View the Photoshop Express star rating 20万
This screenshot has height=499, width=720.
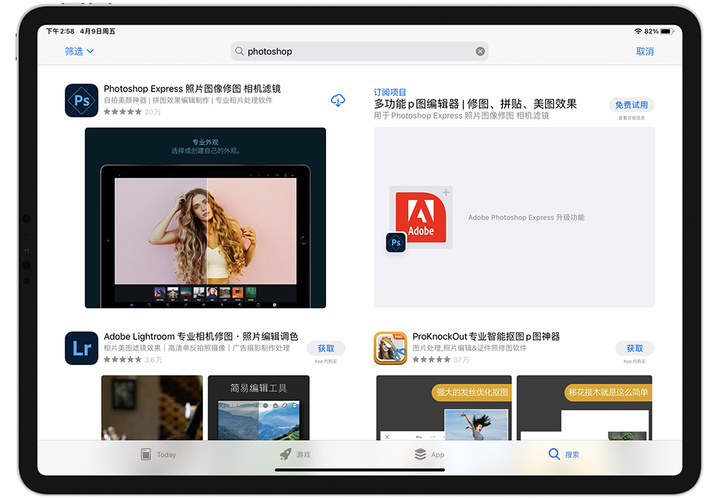click(132, 112)
